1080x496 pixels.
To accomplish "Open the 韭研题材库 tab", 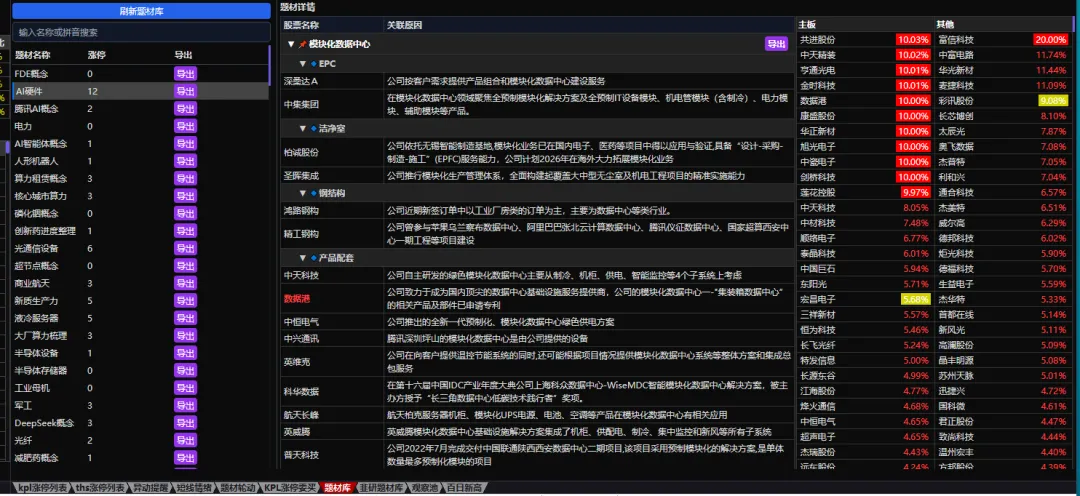I will 380,488.
